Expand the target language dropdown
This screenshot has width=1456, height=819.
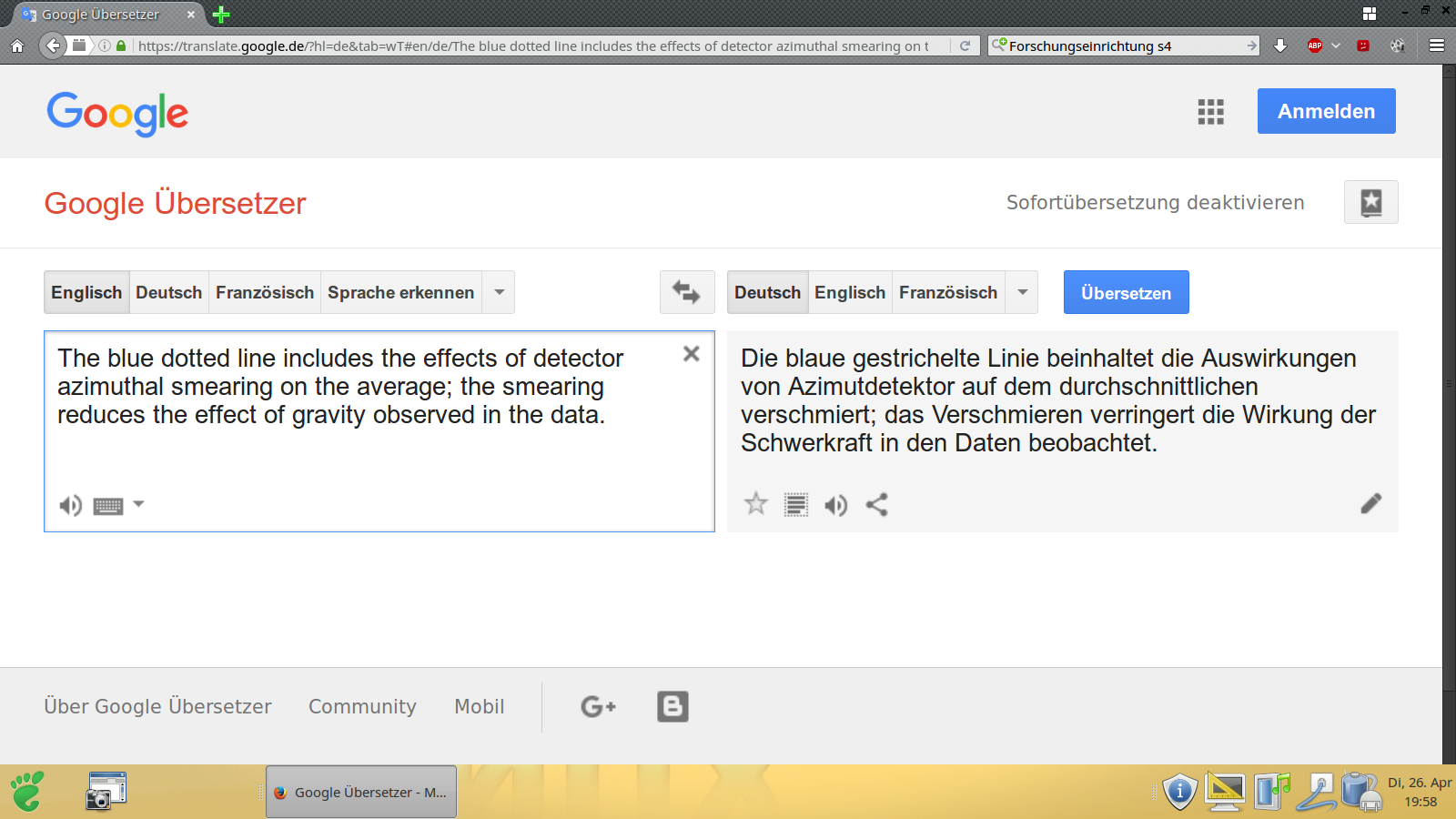click(x=1022, y=292)
